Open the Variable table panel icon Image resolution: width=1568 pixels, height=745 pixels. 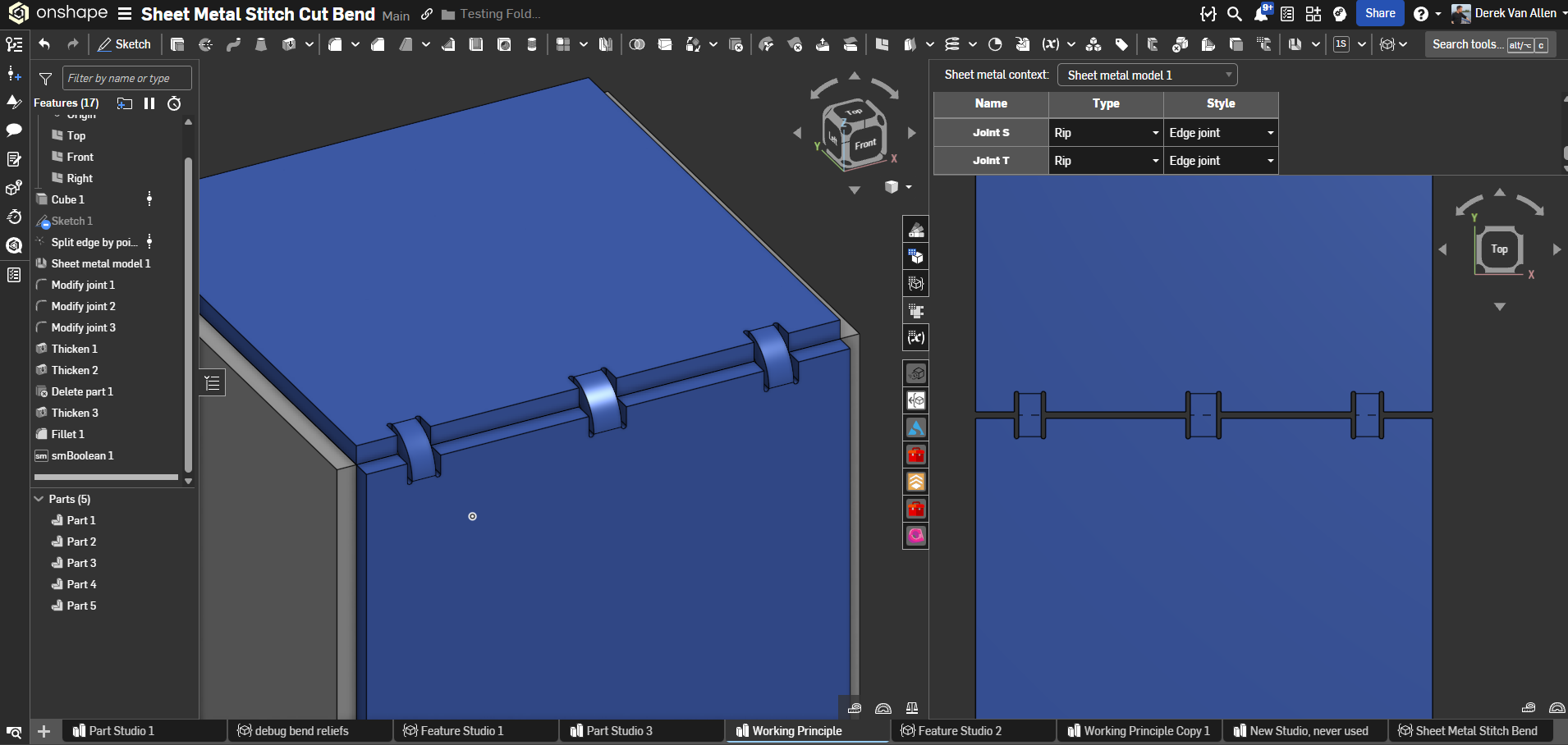coord(916,337)
